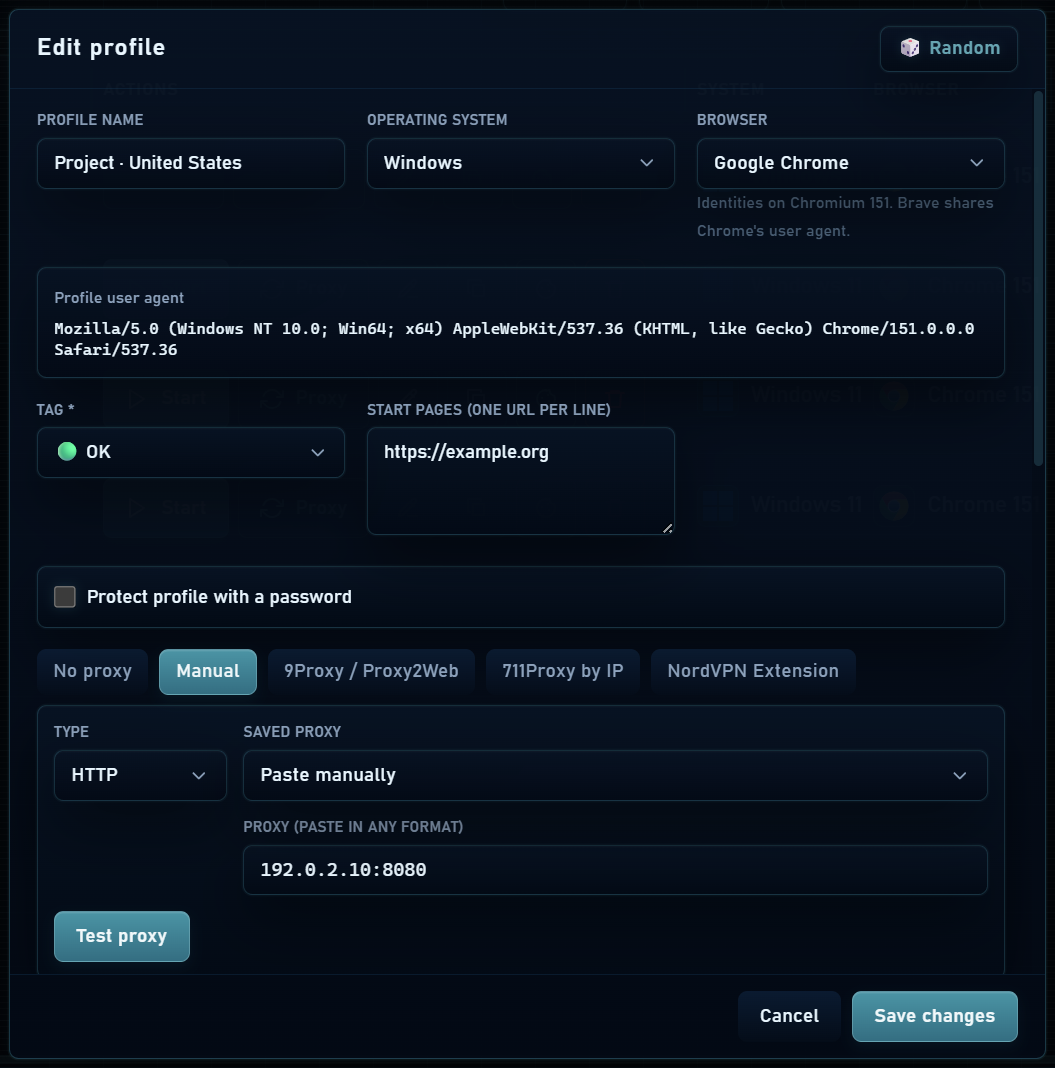Click the 'Proxy (paste in any format)' label

click(x=353, y=827)
